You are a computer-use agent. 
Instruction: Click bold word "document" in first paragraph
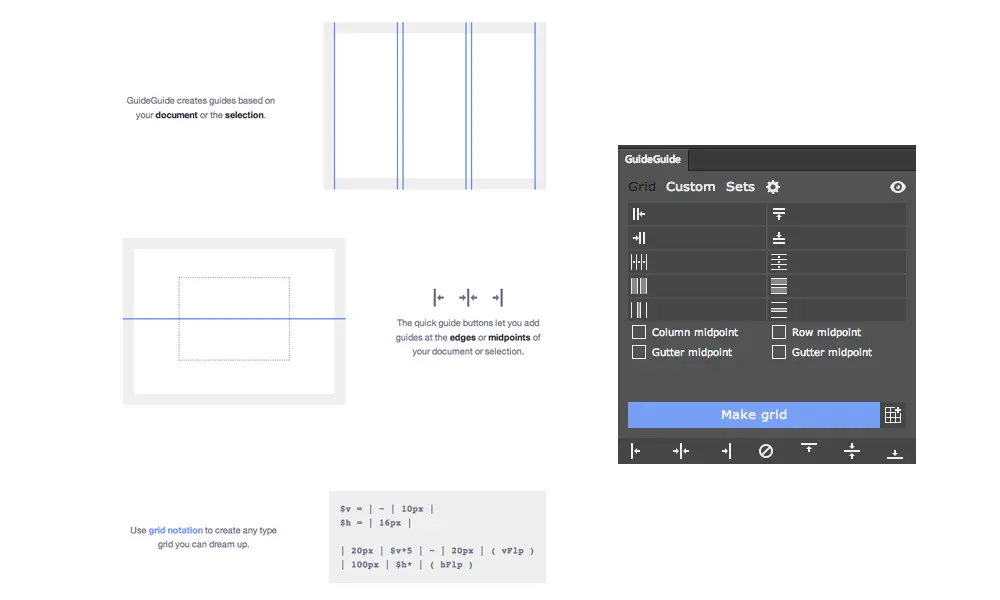pos(177,115)
